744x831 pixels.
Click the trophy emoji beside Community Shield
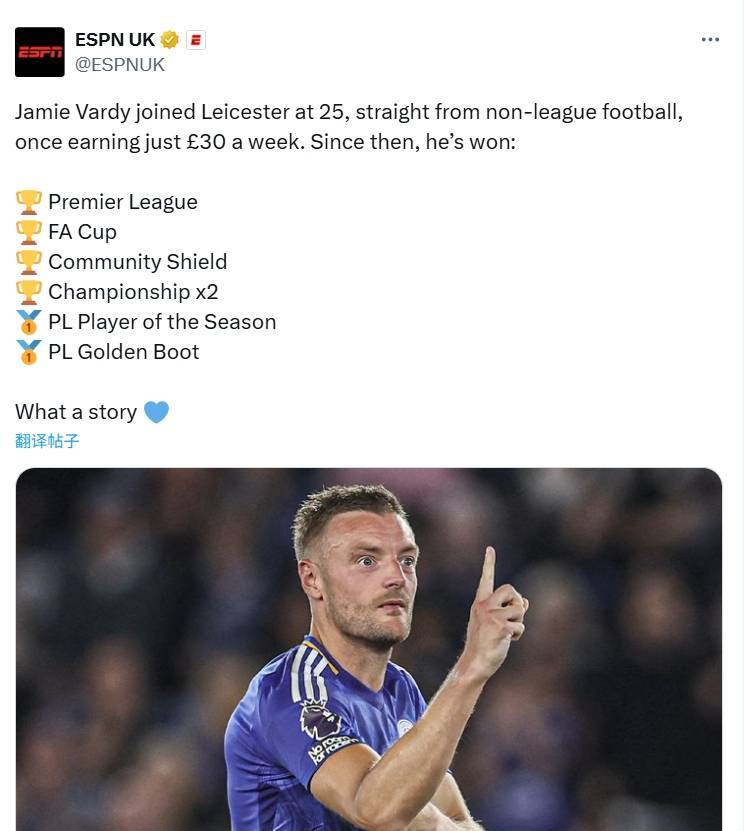(x=25, y=261)
